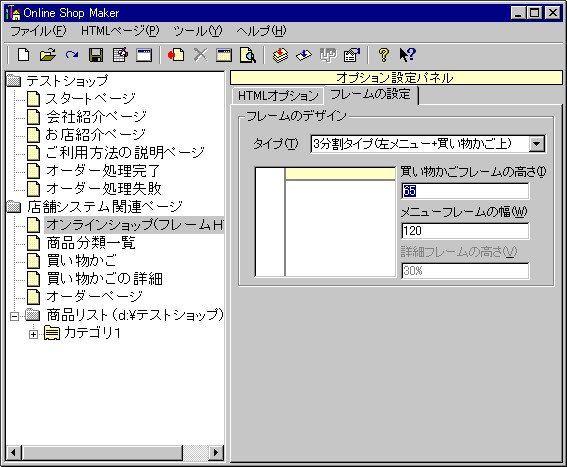Collapse the 商品リスト tree node
The image size is (567, 467).
14,316
